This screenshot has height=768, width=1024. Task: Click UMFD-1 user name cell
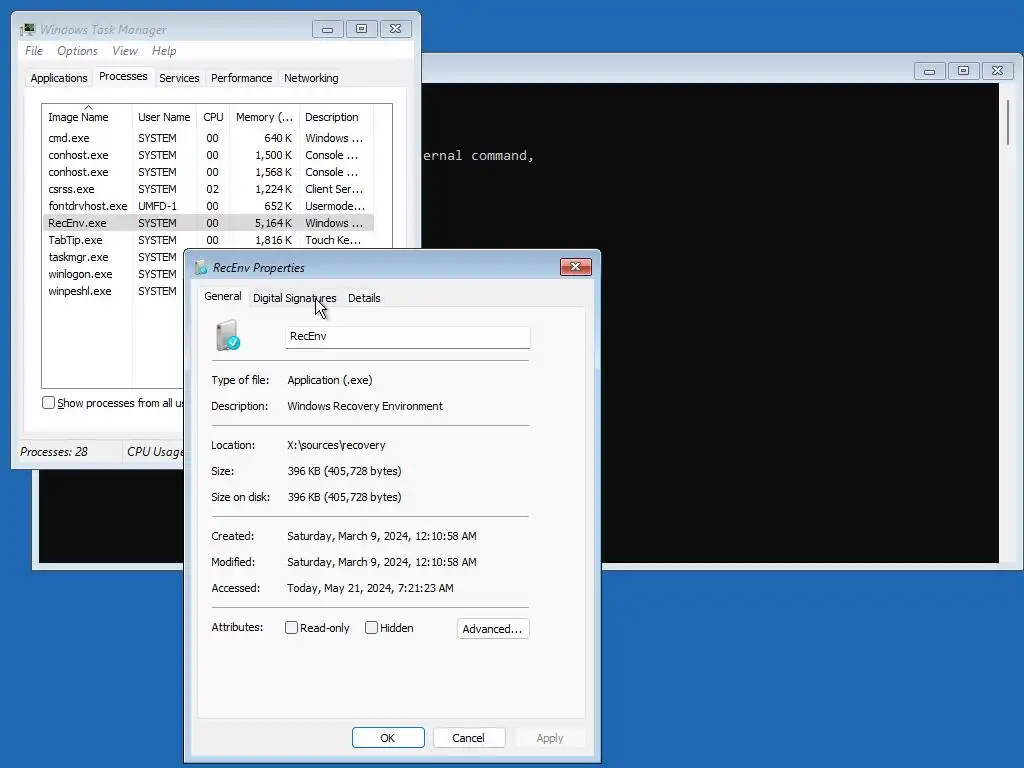157,206
